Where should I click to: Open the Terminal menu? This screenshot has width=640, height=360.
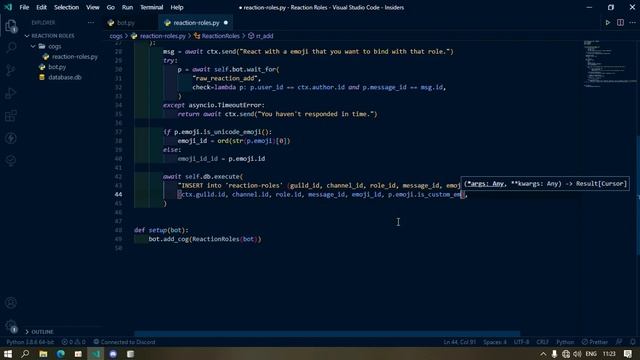click(151, 7)
